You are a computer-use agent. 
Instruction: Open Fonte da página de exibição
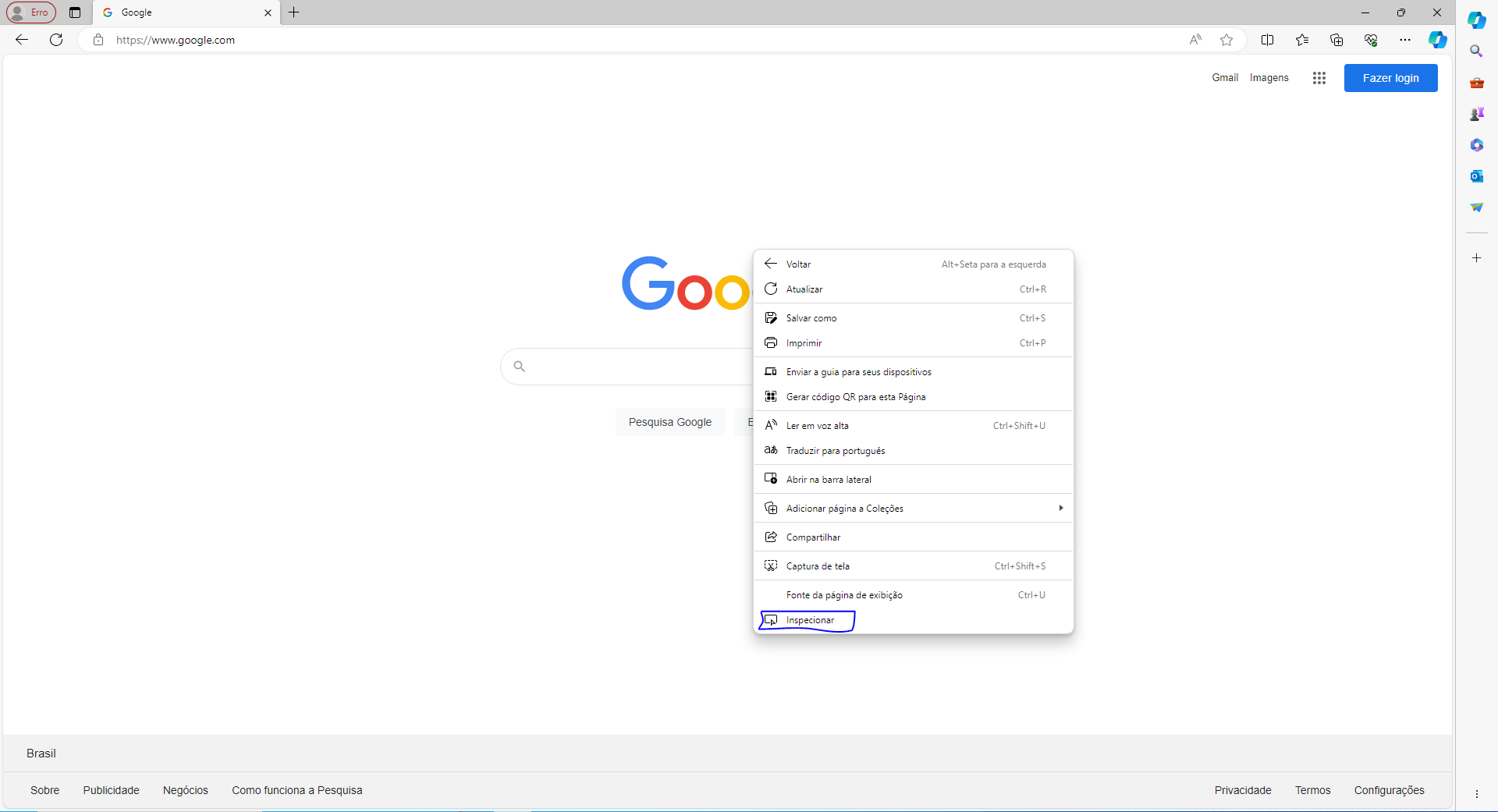pos(914,595)
